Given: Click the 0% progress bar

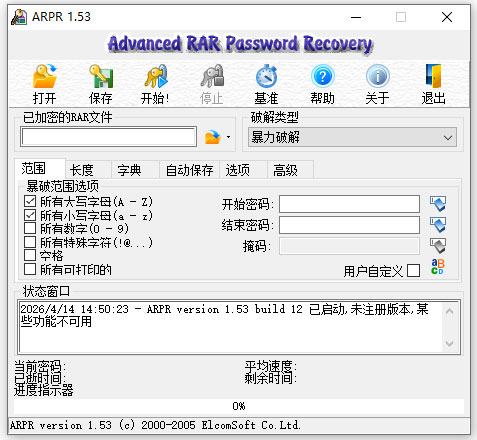Looking at the screenshot, I should pos(239,406).
